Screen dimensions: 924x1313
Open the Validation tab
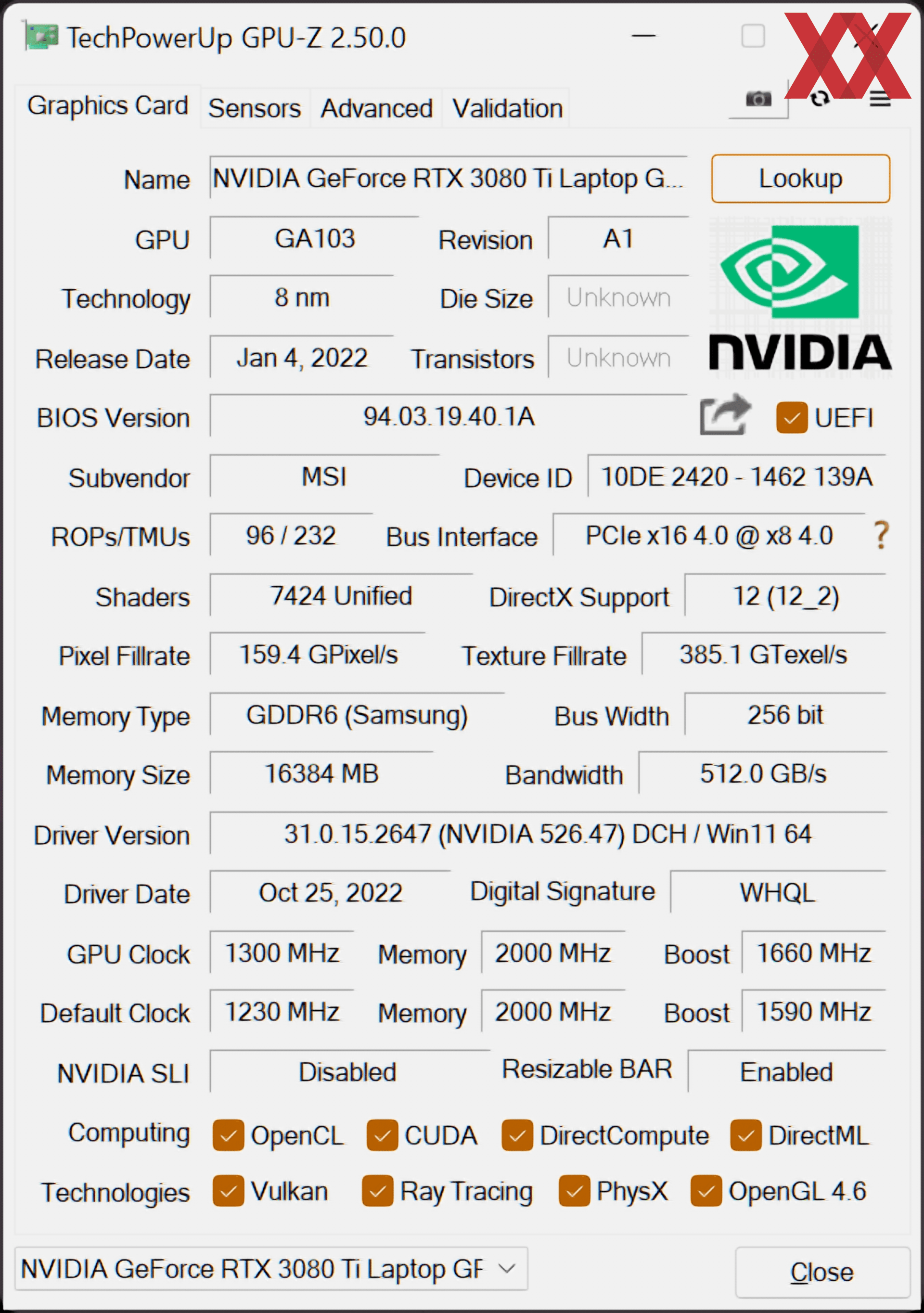click(x=507, y=108)
